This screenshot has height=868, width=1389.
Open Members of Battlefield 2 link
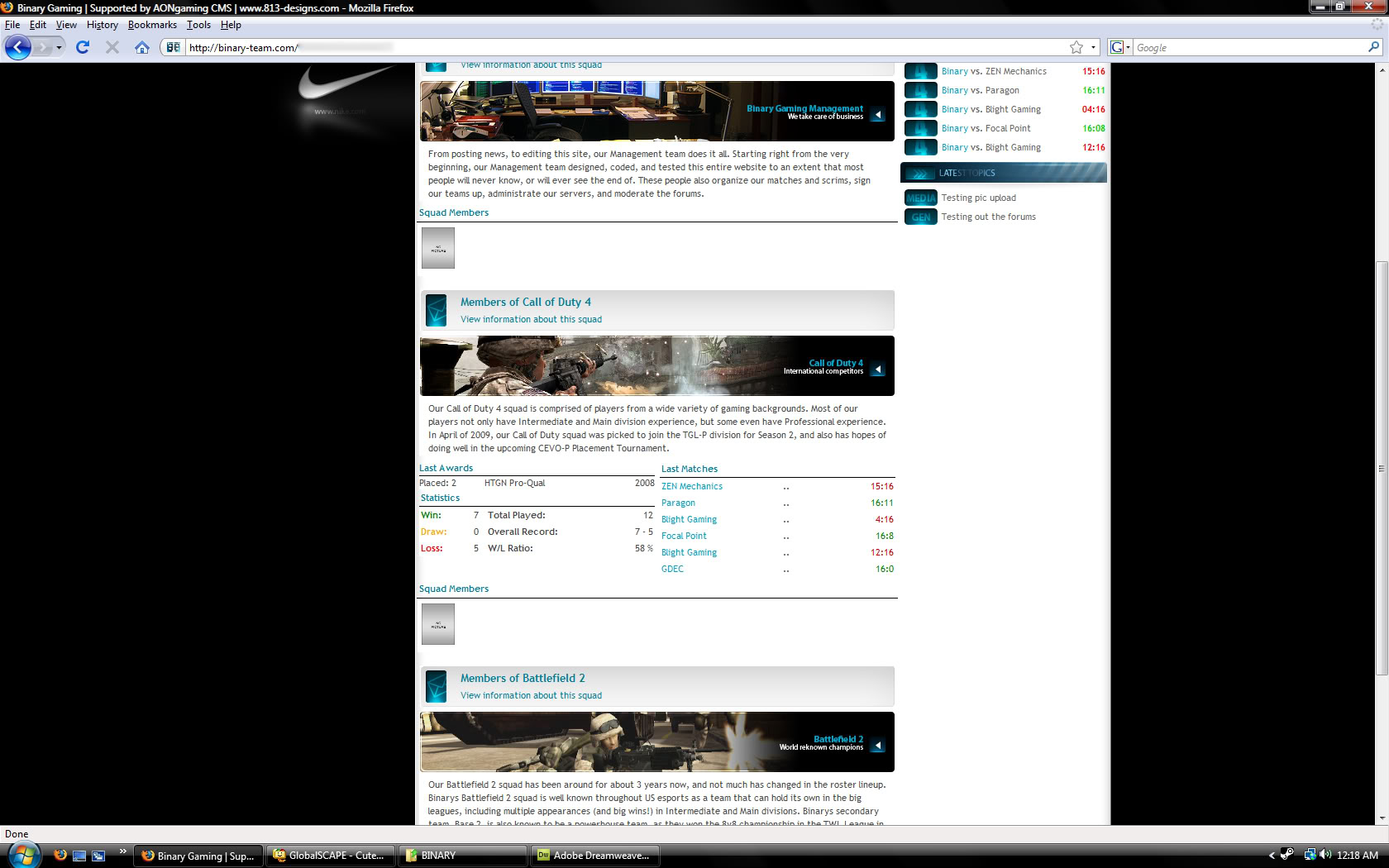(x=523, y=678)
